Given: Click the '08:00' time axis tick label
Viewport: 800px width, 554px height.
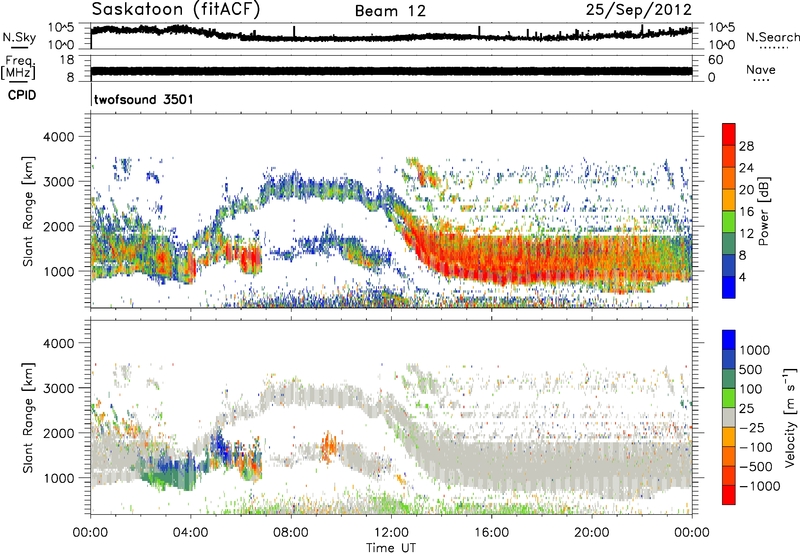Looking at the screenshot, I should 291,533.
